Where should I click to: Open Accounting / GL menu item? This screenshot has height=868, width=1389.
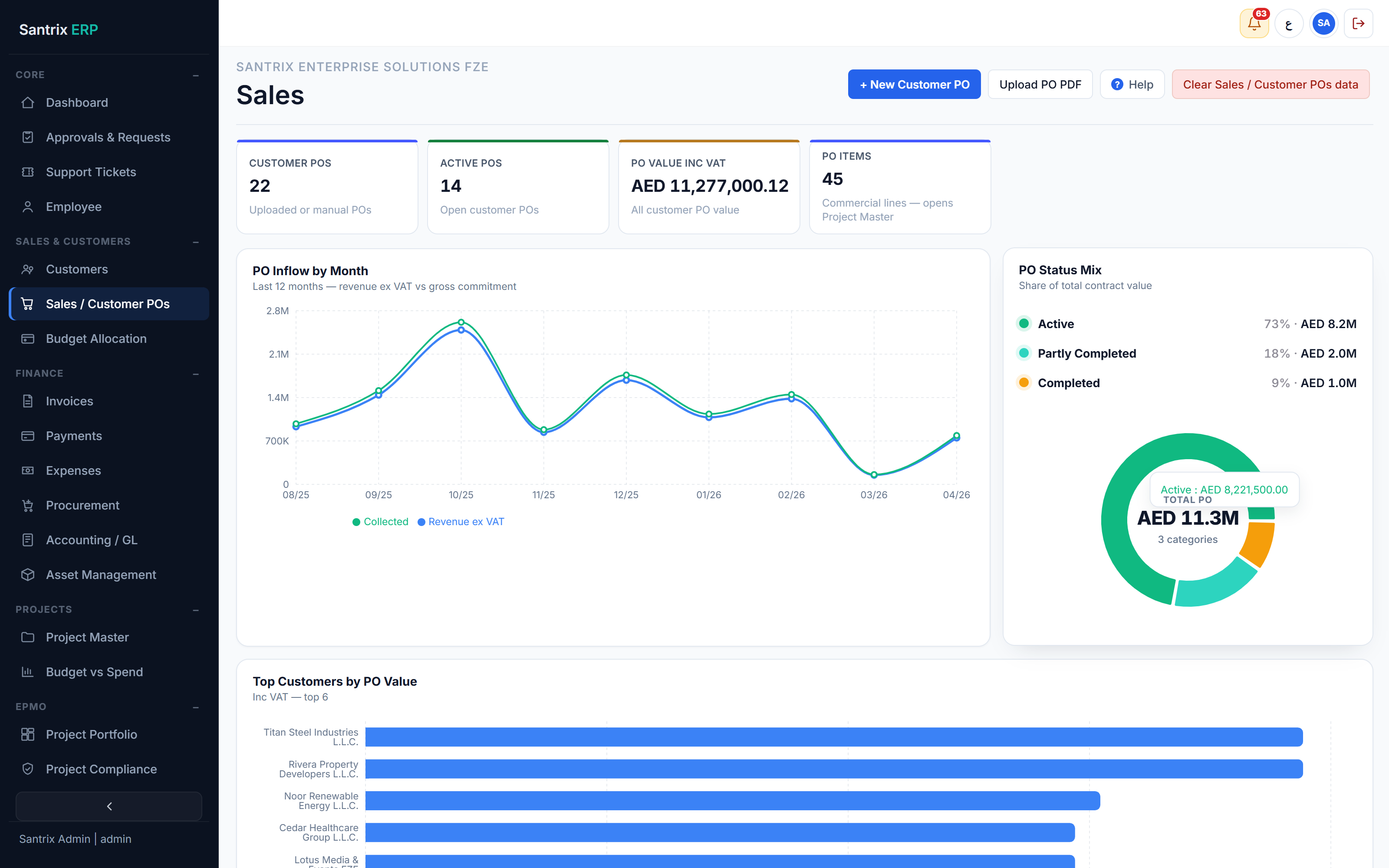pyautogui.click(x=109, y=540)
